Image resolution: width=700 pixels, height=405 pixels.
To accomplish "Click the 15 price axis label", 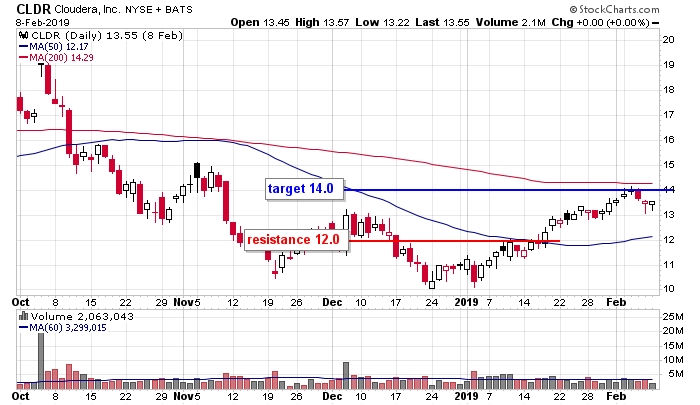I will click(x=668, y=165).
